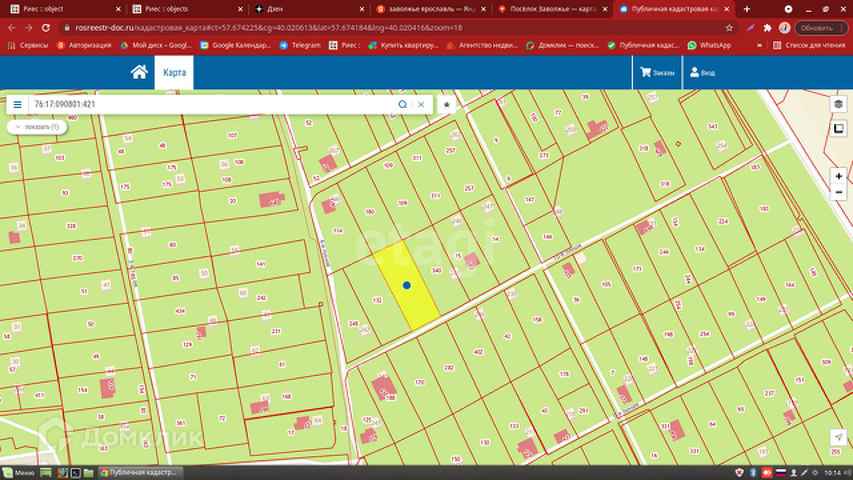Click the magnifier search icon in cadastral search
This screenshot has width=853, height=480.
(x=403, y=104)
